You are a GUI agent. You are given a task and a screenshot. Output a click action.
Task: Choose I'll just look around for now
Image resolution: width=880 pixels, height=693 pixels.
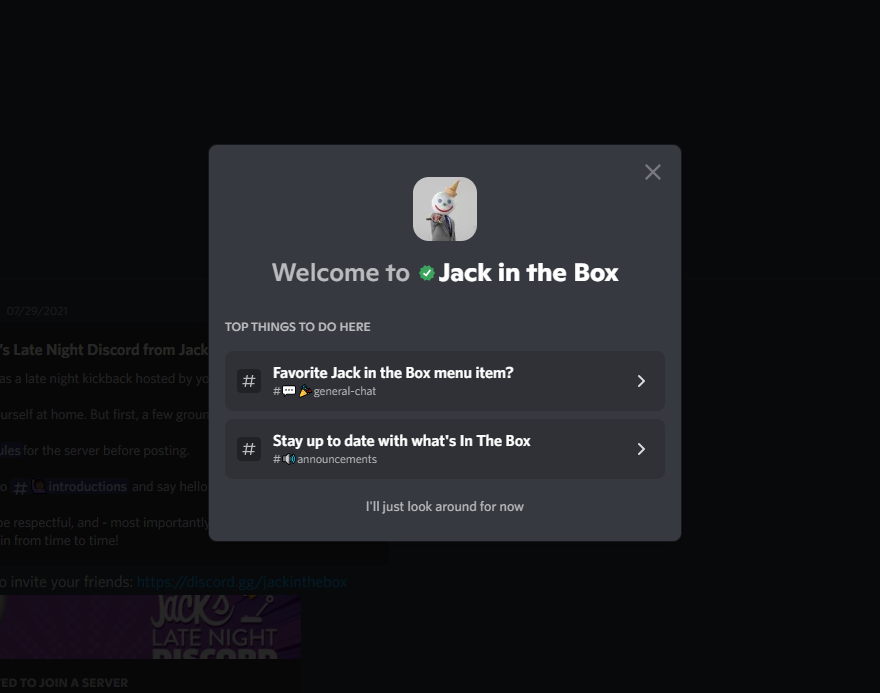pos(444,507)
